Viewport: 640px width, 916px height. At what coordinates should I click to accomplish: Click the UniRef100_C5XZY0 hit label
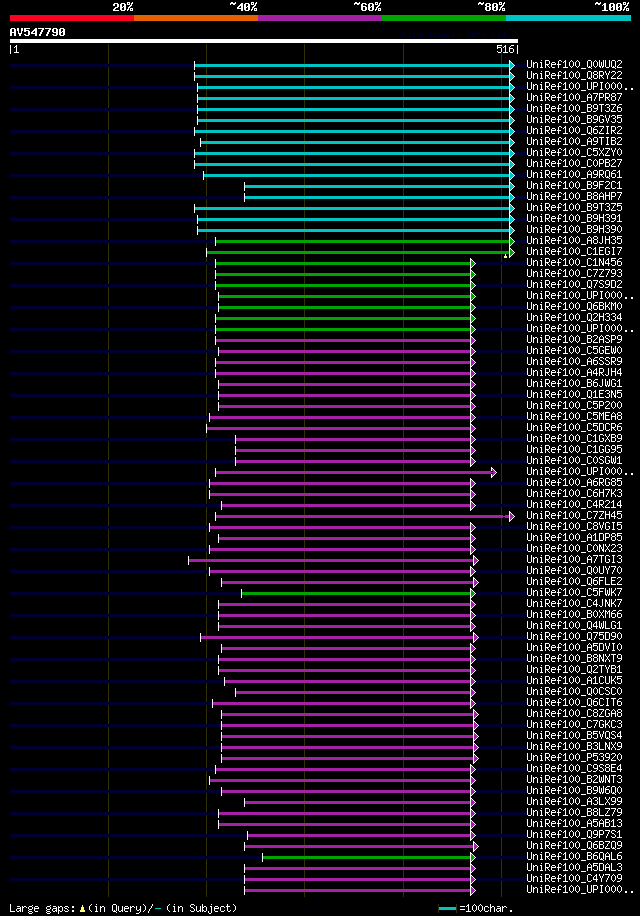pos(574,152)
